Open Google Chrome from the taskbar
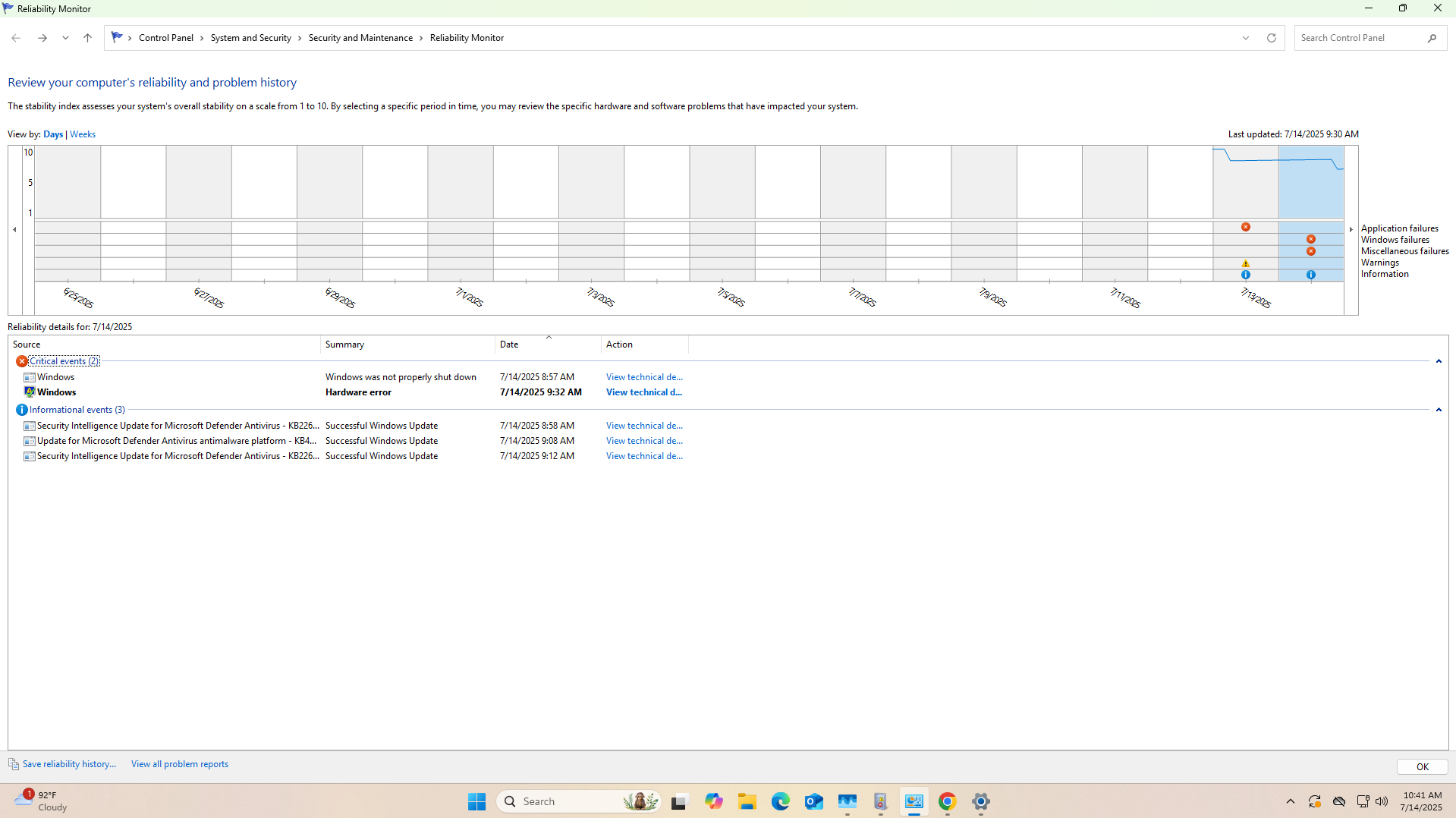This screenshot has width=1456, height=818. [947, 801]
